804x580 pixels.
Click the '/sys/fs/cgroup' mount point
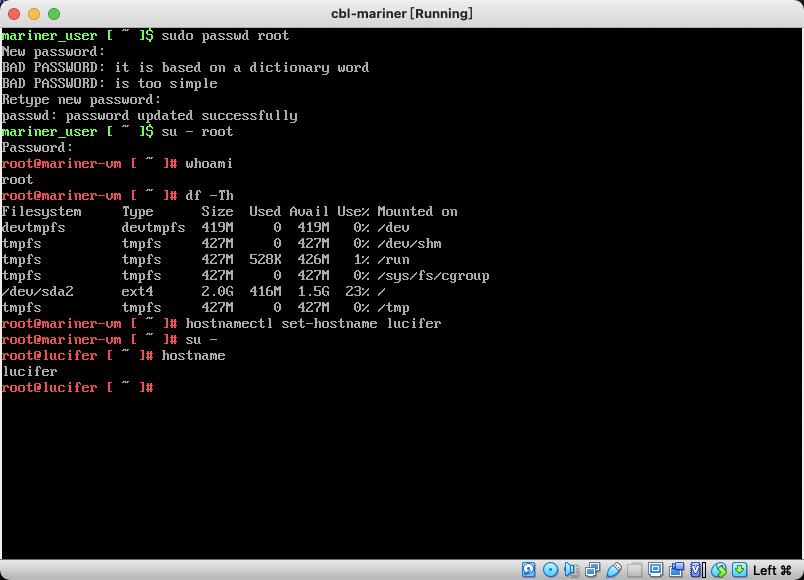point(433,275)
